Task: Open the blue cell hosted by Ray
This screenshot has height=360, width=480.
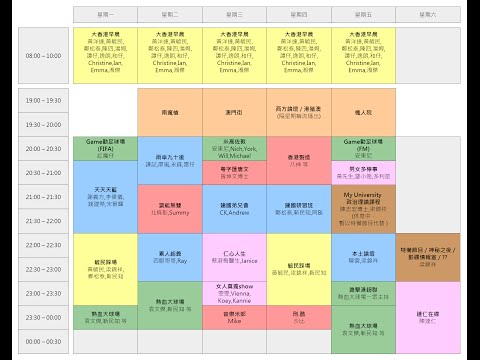Action: [170, 257]
